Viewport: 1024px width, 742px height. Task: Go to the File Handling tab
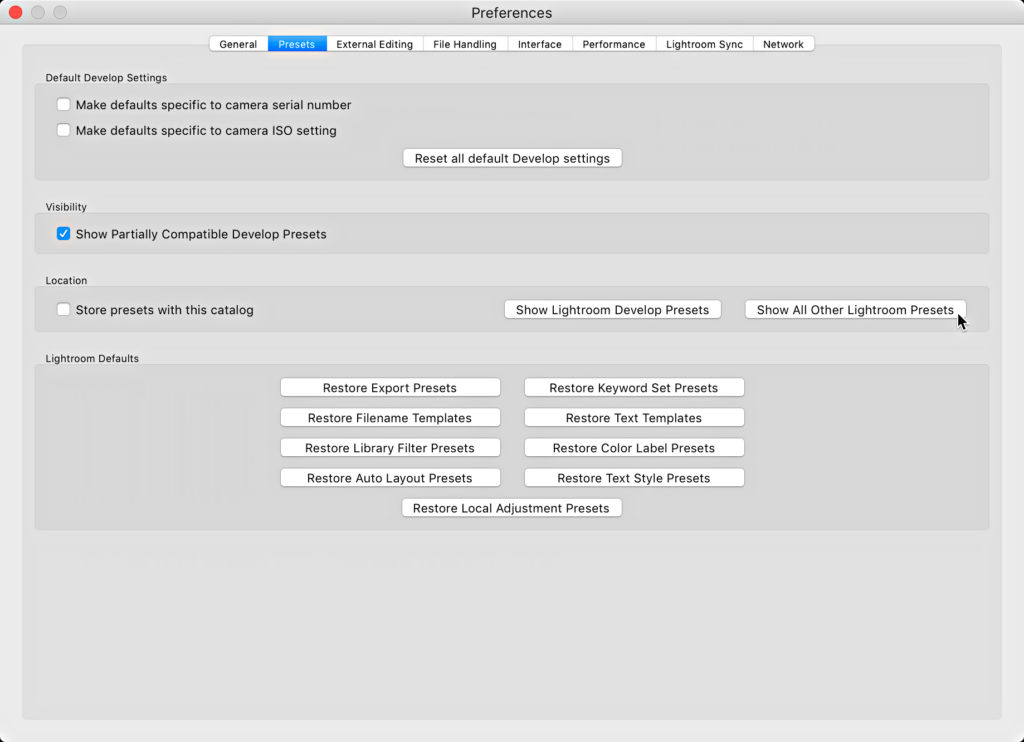(464, 44)
